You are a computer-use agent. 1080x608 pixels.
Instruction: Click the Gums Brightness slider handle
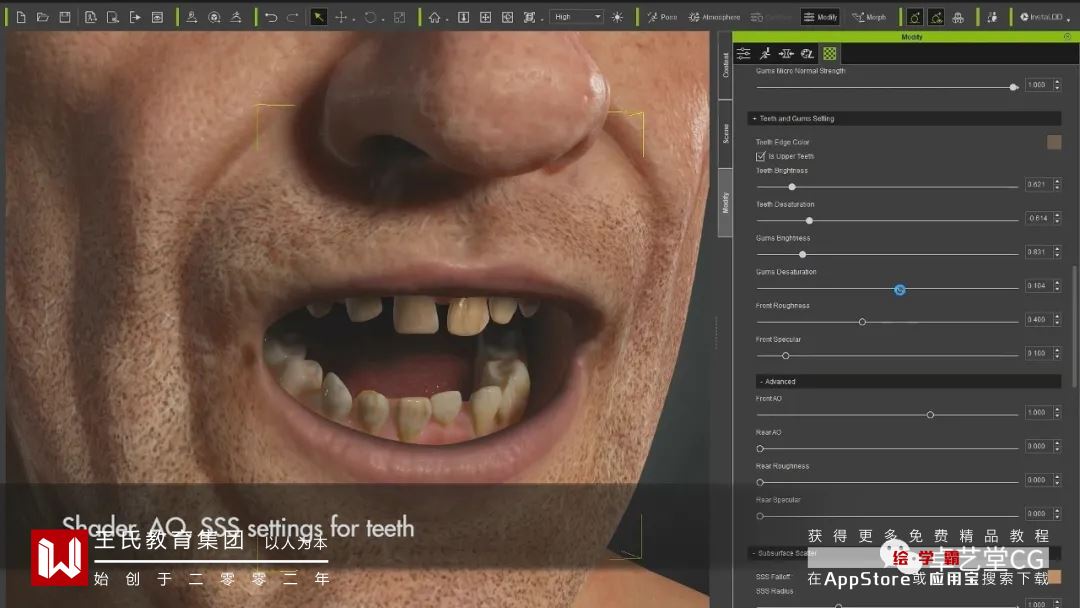pos(802,254)
